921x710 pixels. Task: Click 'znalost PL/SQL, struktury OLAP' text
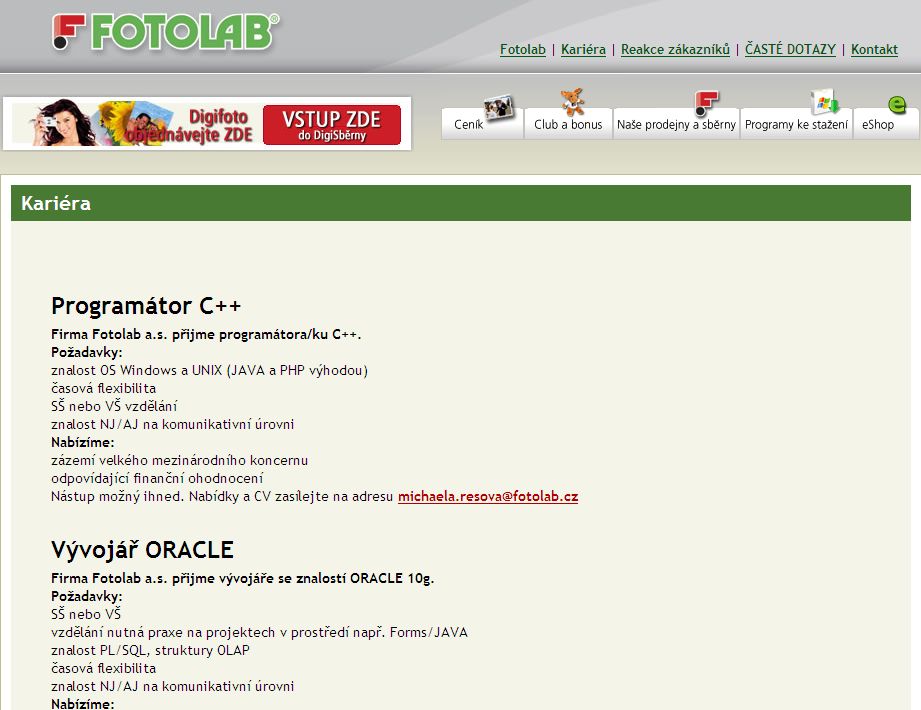pos(150,651)
